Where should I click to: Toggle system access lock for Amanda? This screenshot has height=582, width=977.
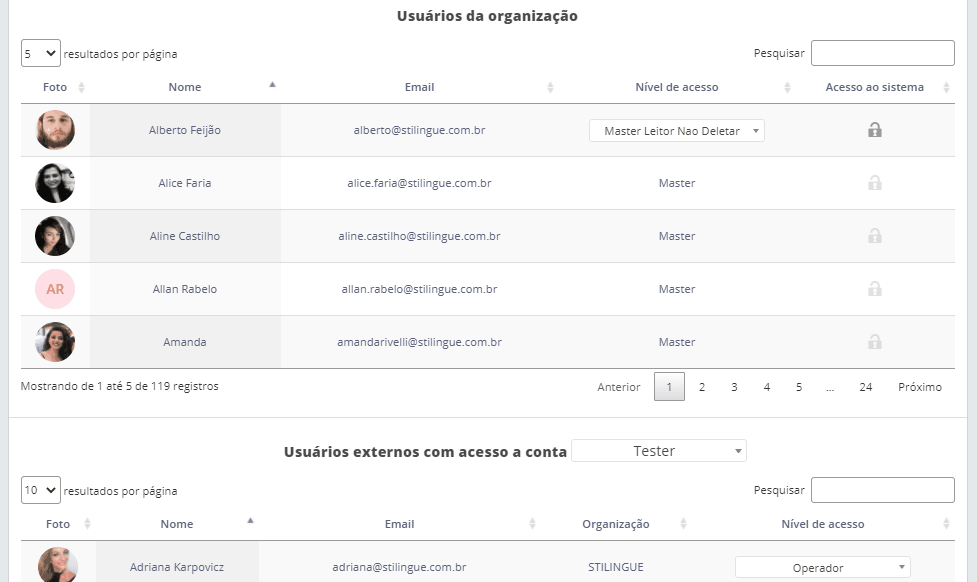point(874,342)
